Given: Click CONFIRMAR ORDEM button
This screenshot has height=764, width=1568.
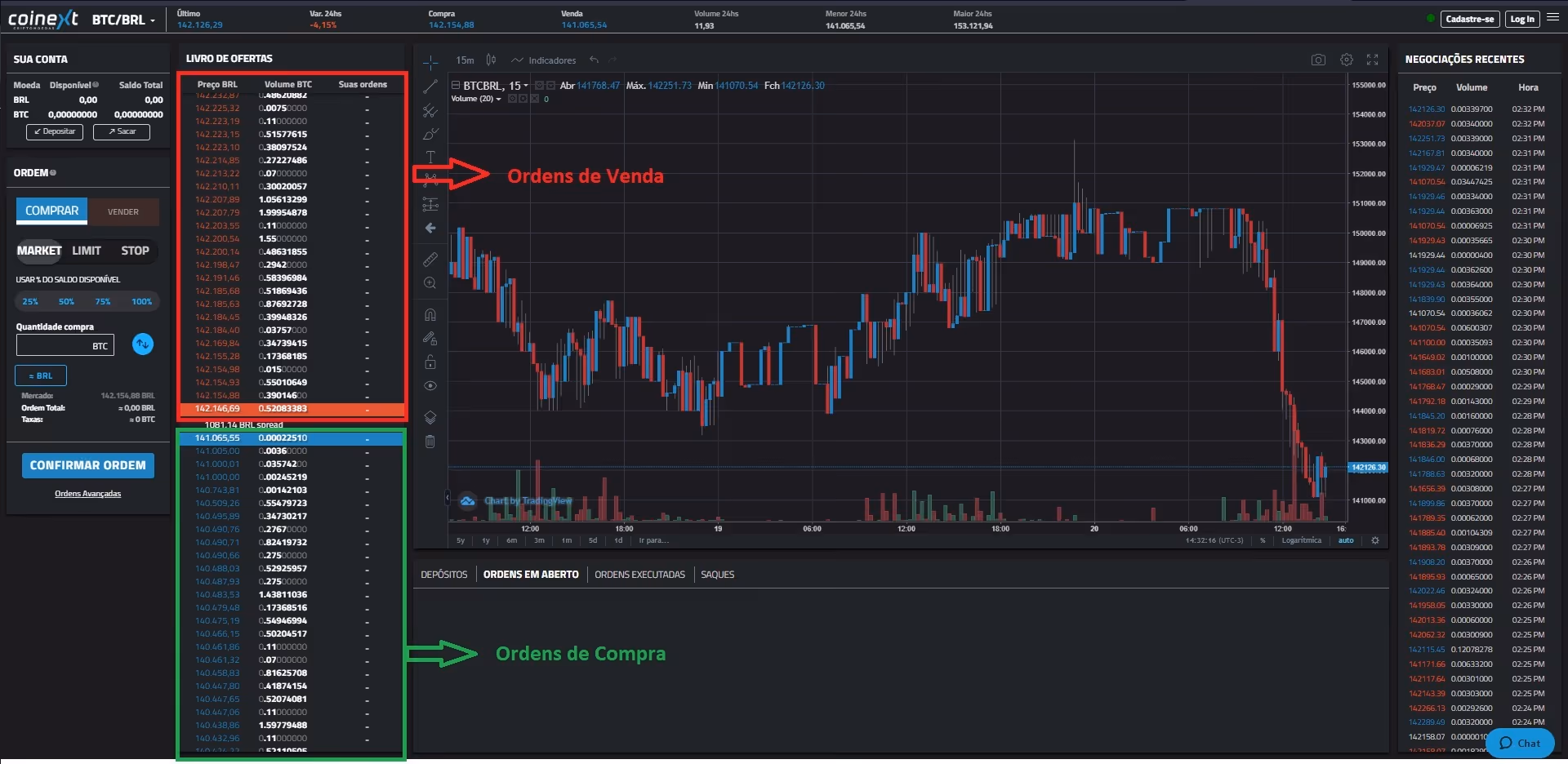Looking at the screenshot, I should click(x=88, y=465).
